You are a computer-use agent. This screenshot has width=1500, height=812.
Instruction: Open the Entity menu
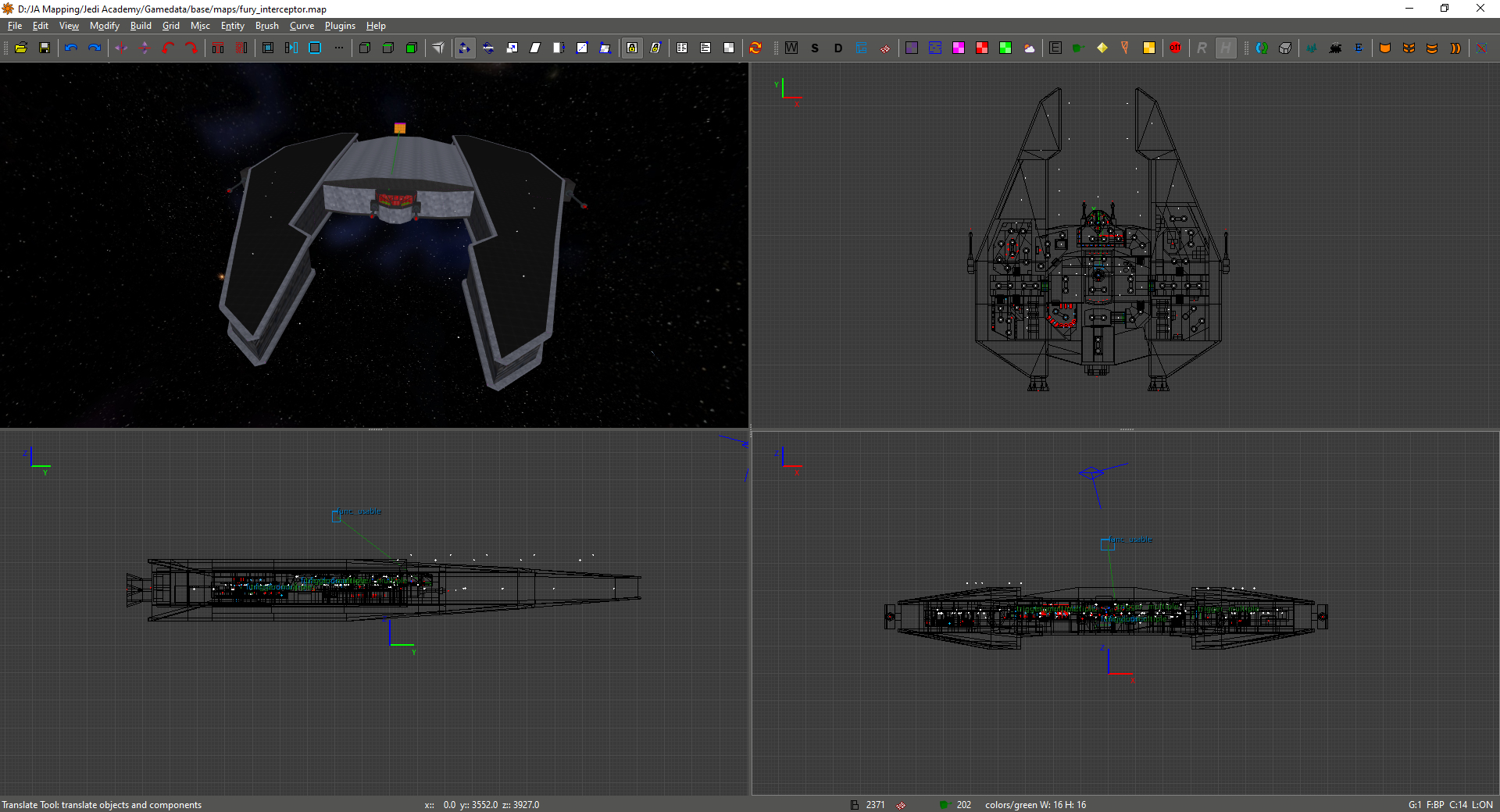tap(232, 26)
